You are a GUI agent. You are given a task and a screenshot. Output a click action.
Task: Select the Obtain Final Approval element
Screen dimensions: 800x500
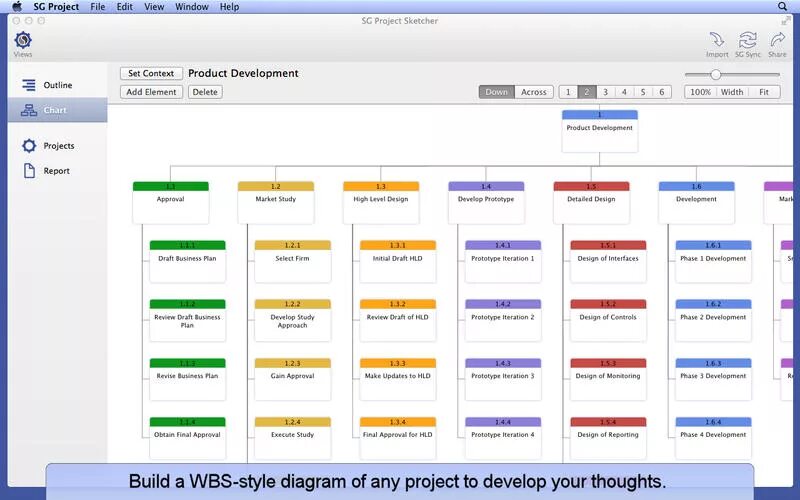click(x=187, y=438)
